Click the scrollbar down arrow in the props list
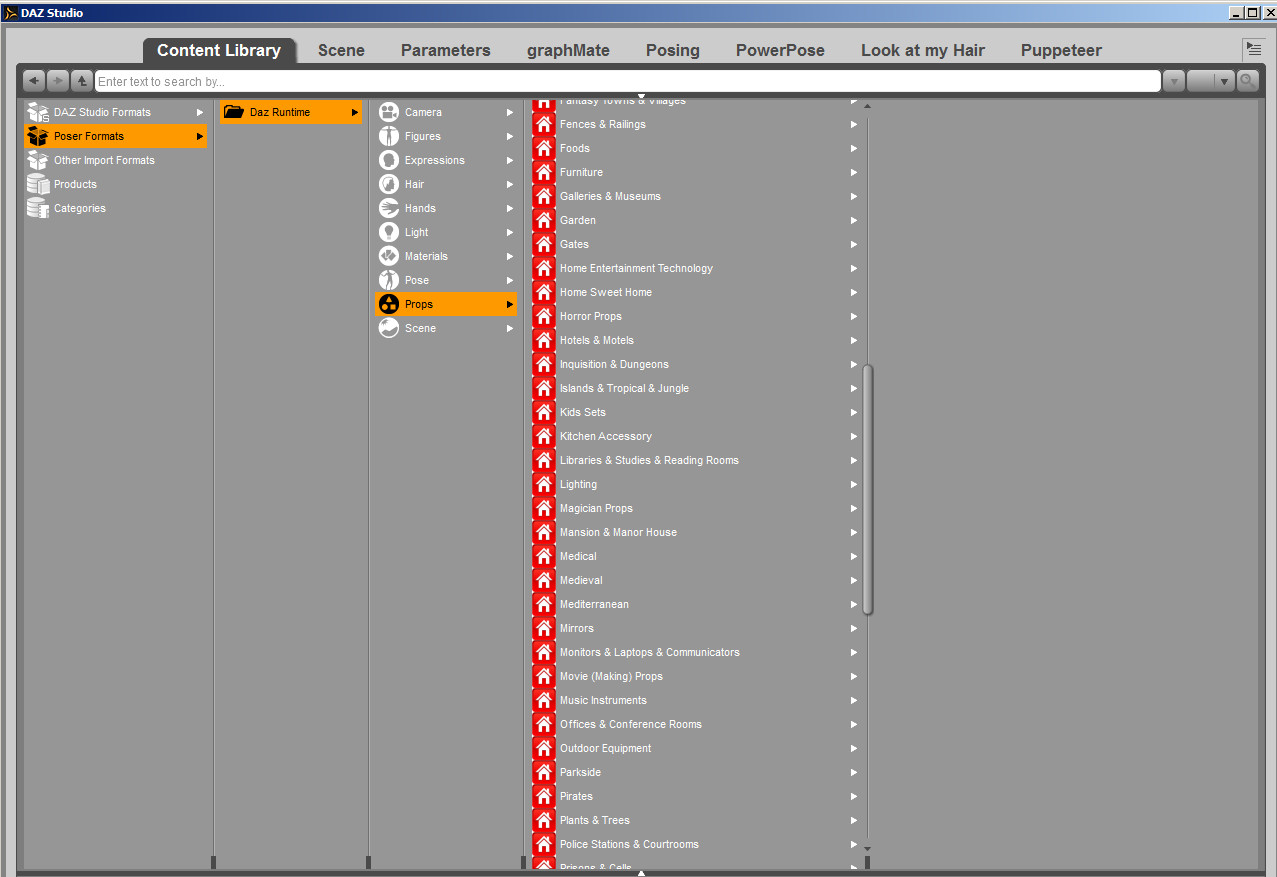The image size is (1277, 877). click(x=867, y=849)
